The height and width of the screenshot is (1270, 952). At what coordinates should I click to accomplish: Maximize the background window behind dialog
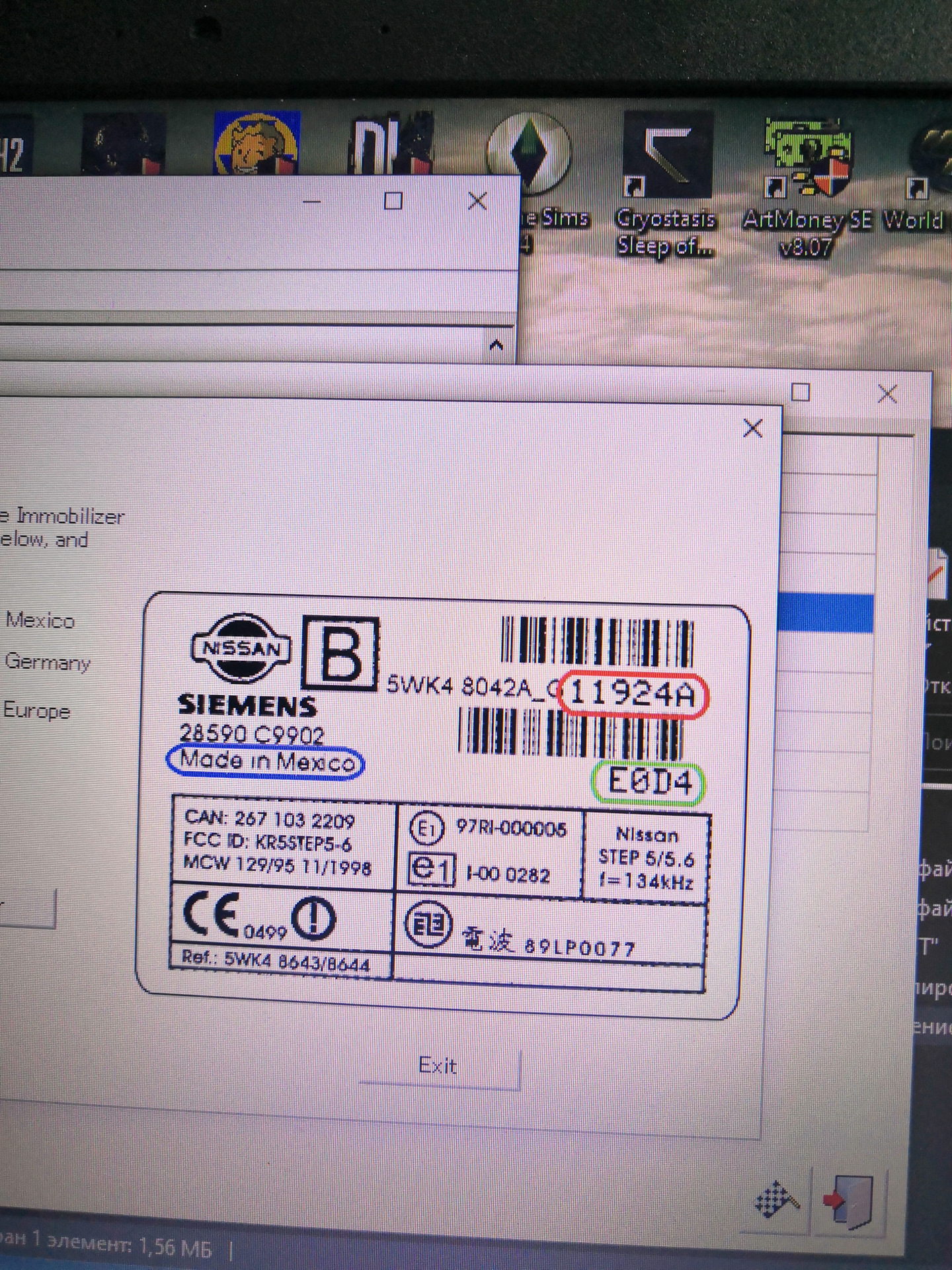pyautogui.click(x=801, y=393)
